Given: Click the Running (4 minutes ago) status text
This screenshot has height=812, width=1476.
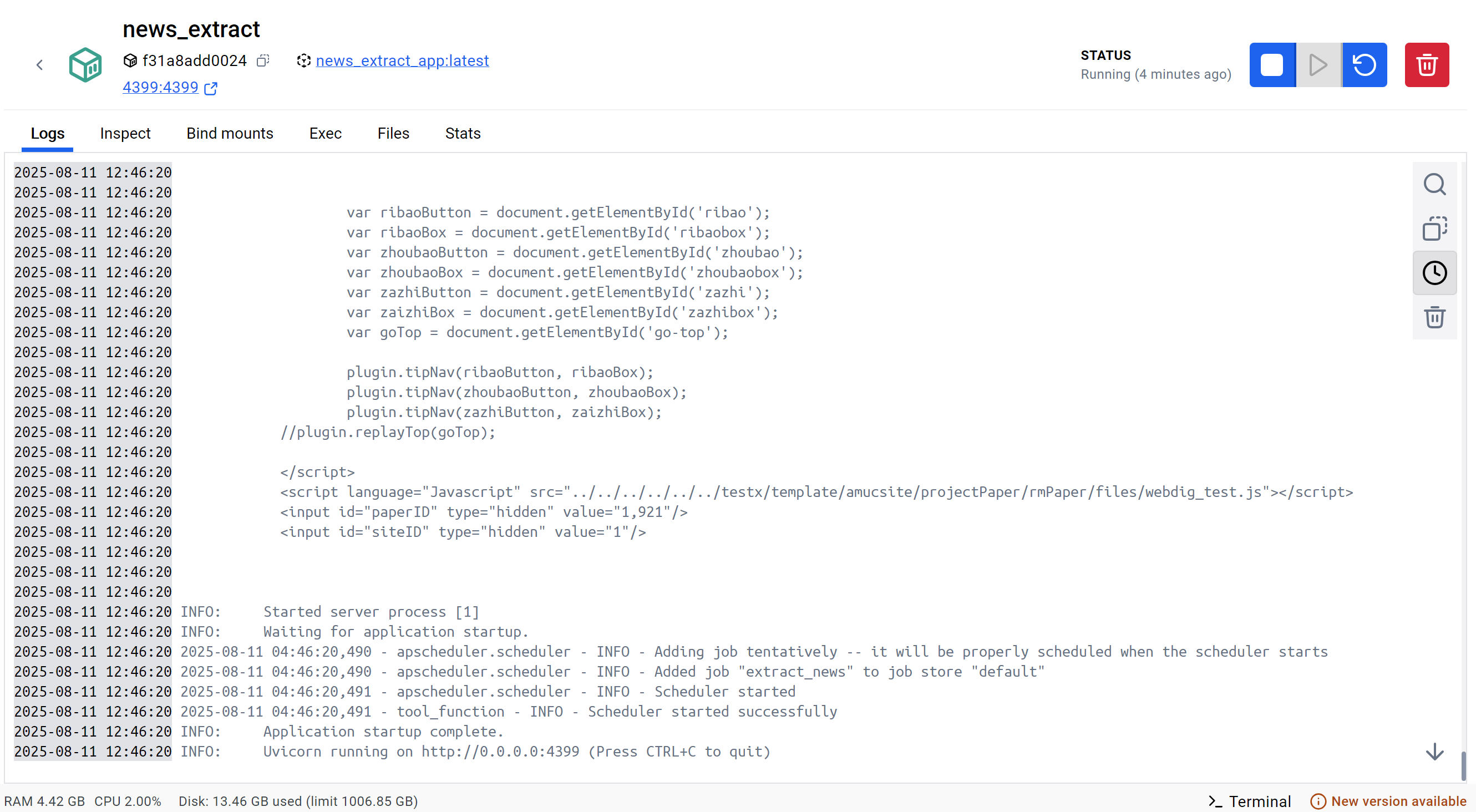Looking at the screenshot, I should [x=1156, y=74].
